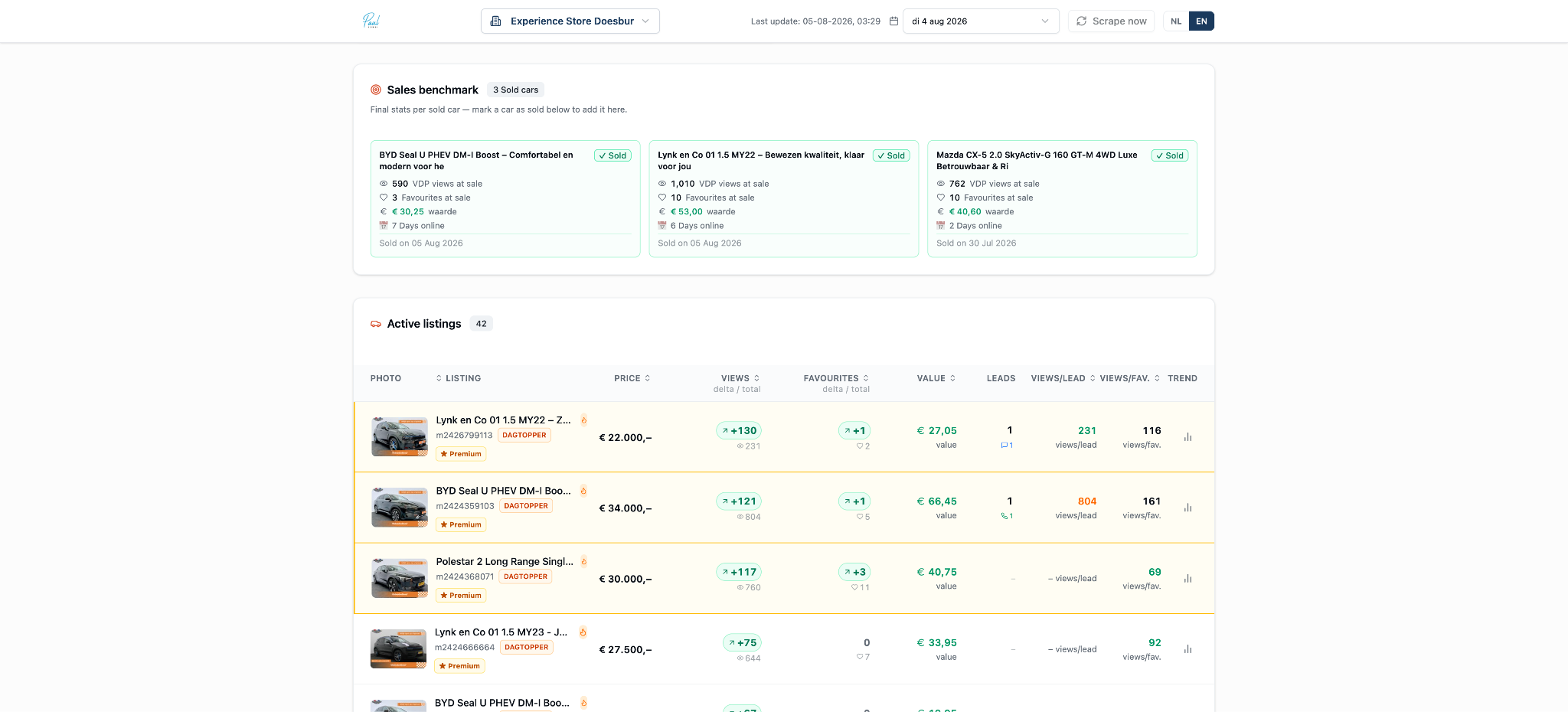Click the sales benchmark target icon
1568x712 pixels.
(376, 90)
